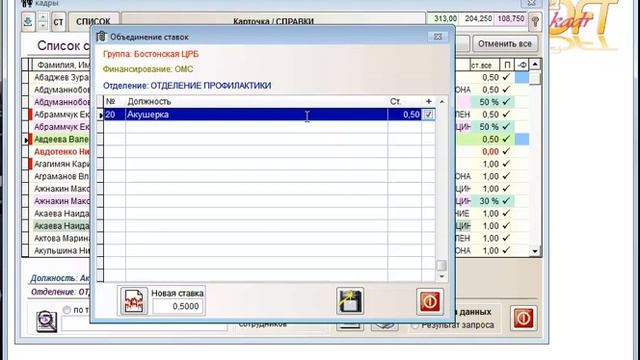Viewport: 640px width, 360px height.
Task: Click the red exit button in Кадры window
Action: point(524,318)
